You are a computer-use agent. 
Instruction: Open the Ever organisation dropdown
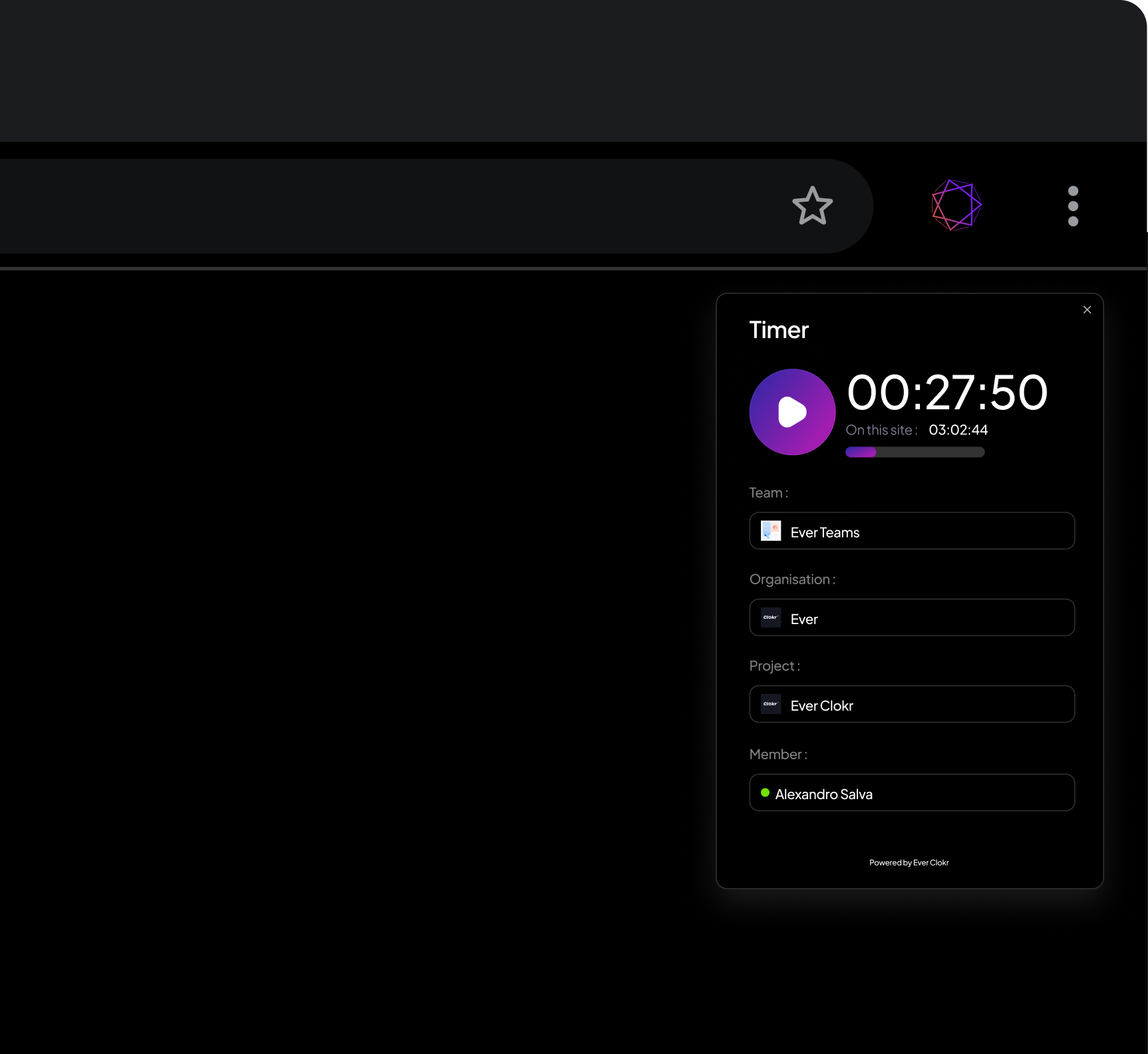[x=912, y=617]
